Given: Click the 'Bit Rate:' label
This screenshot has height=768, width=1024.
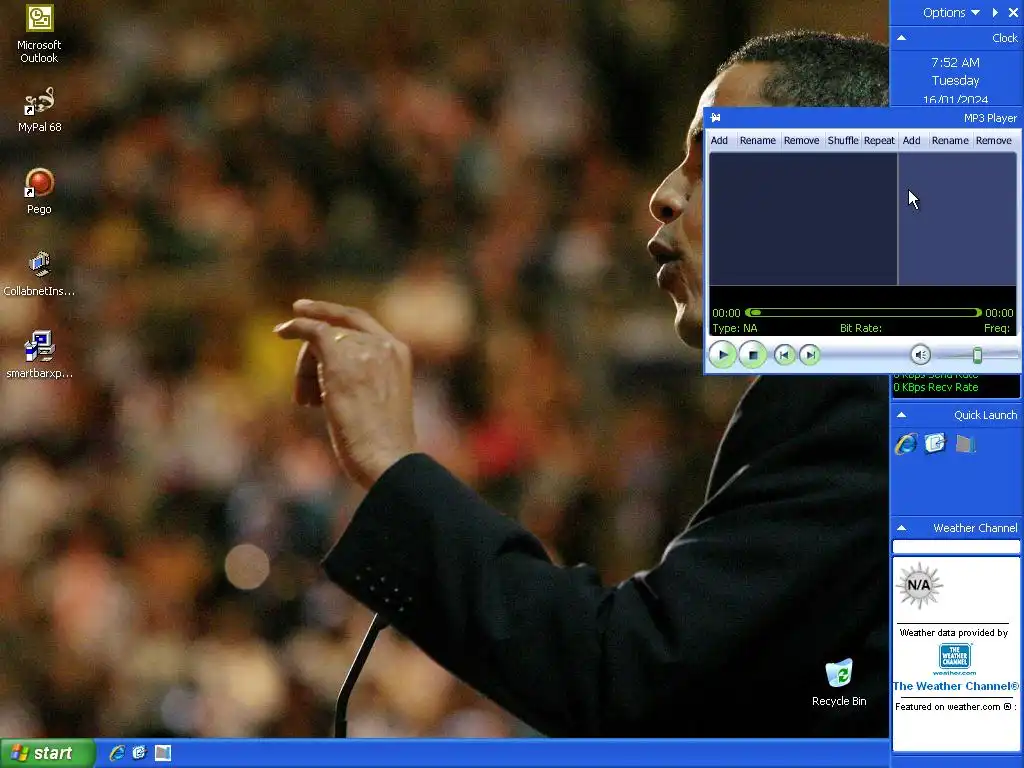Looking at the screenshot, I should (x=861, y=328).
